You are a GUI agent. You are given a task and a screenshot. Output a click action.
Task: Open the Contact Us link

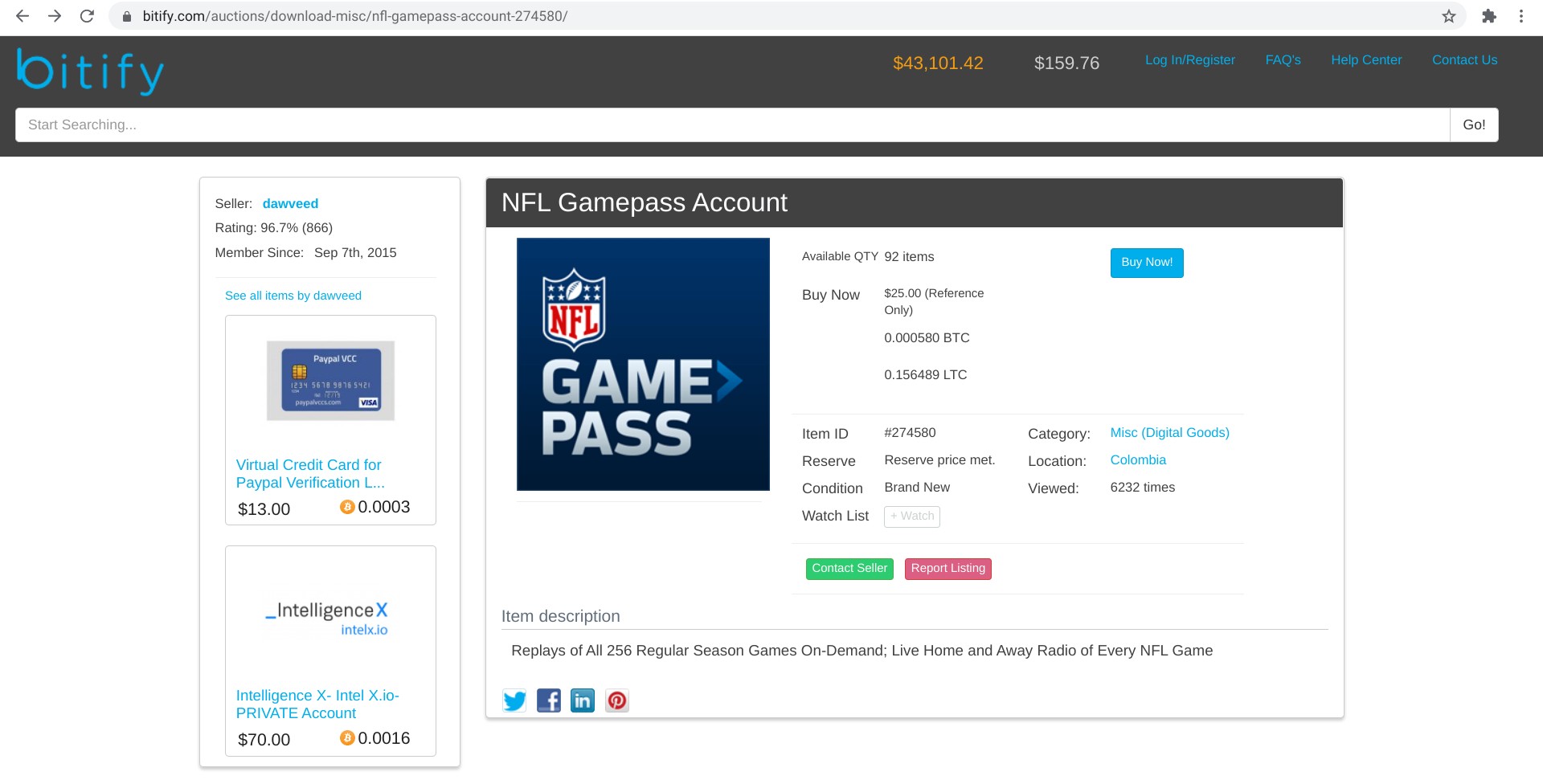click(x=1464, y=60)
